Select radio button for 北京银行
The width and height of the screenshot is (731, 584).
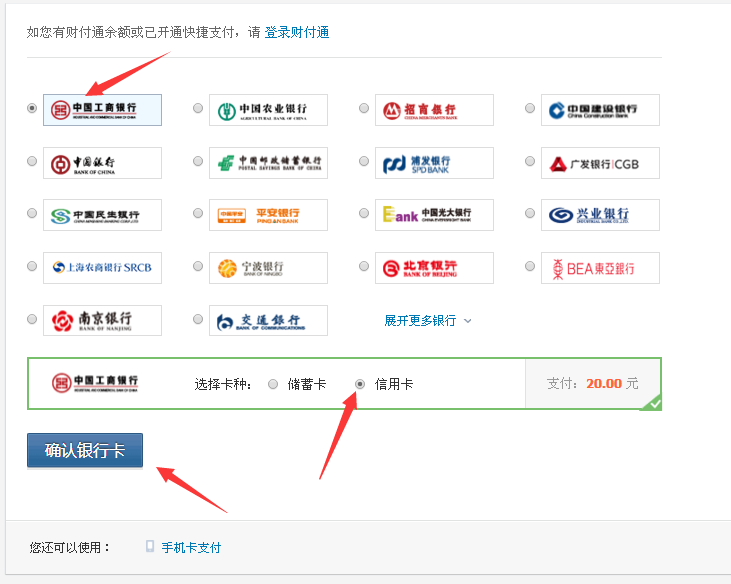(x=364, y=266)
